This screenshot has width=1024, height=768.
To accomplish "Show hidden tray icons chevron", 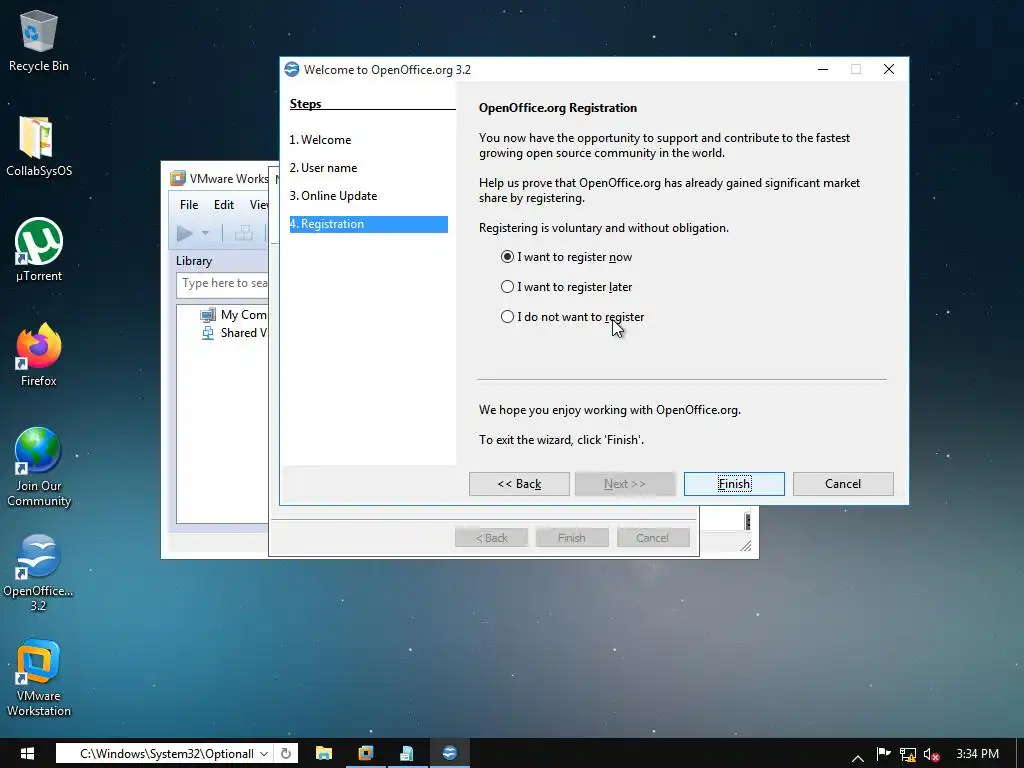I will [858, 757].
